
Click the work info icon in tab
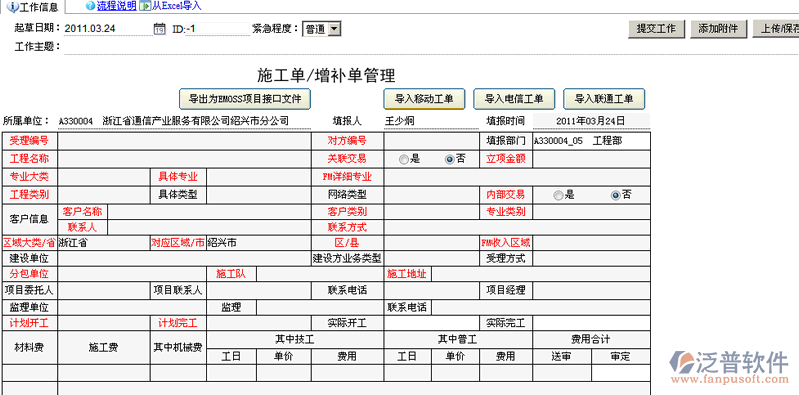point(12,7)
